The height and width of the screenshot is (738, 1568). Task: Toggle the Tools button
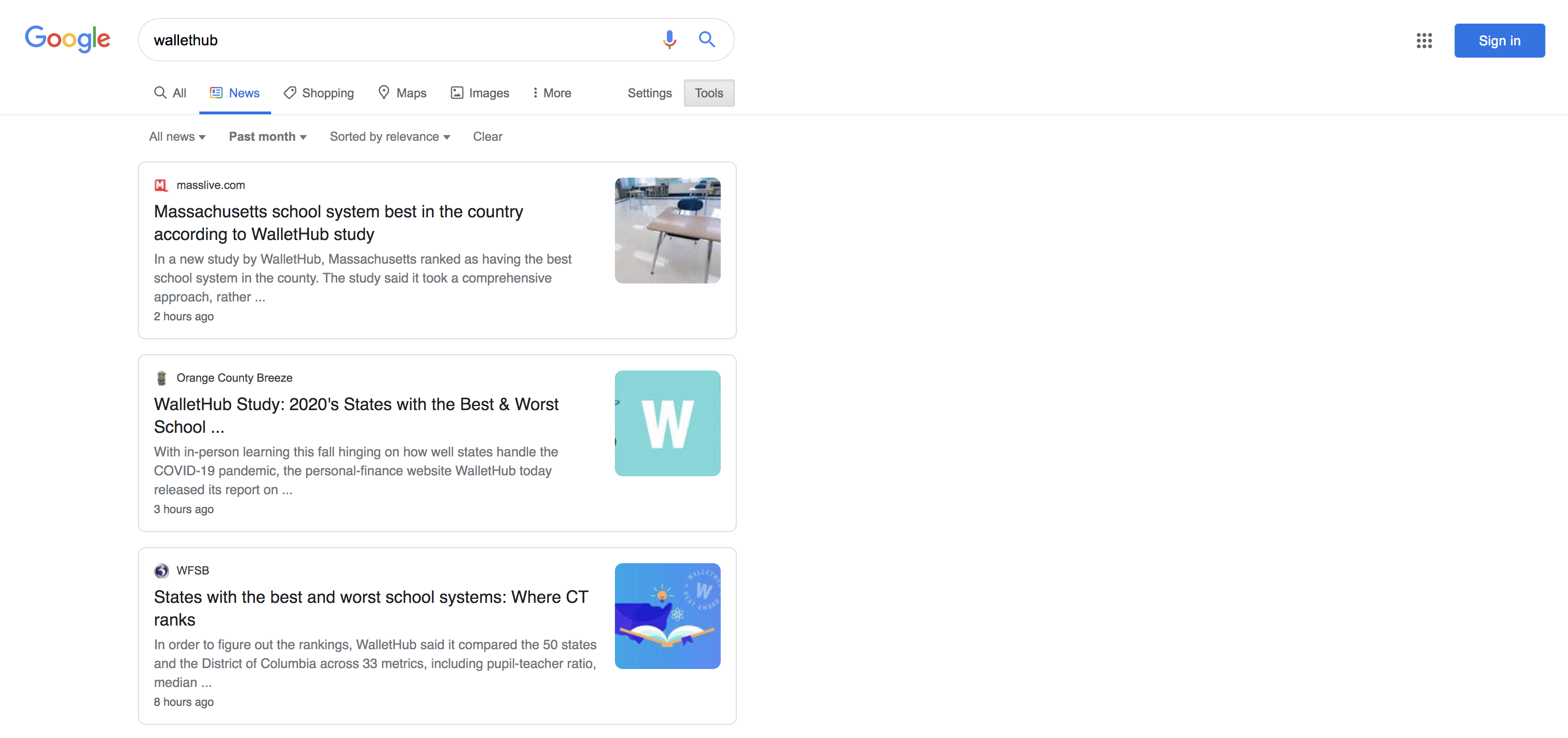pyautogui.click(x=708, y=93)
